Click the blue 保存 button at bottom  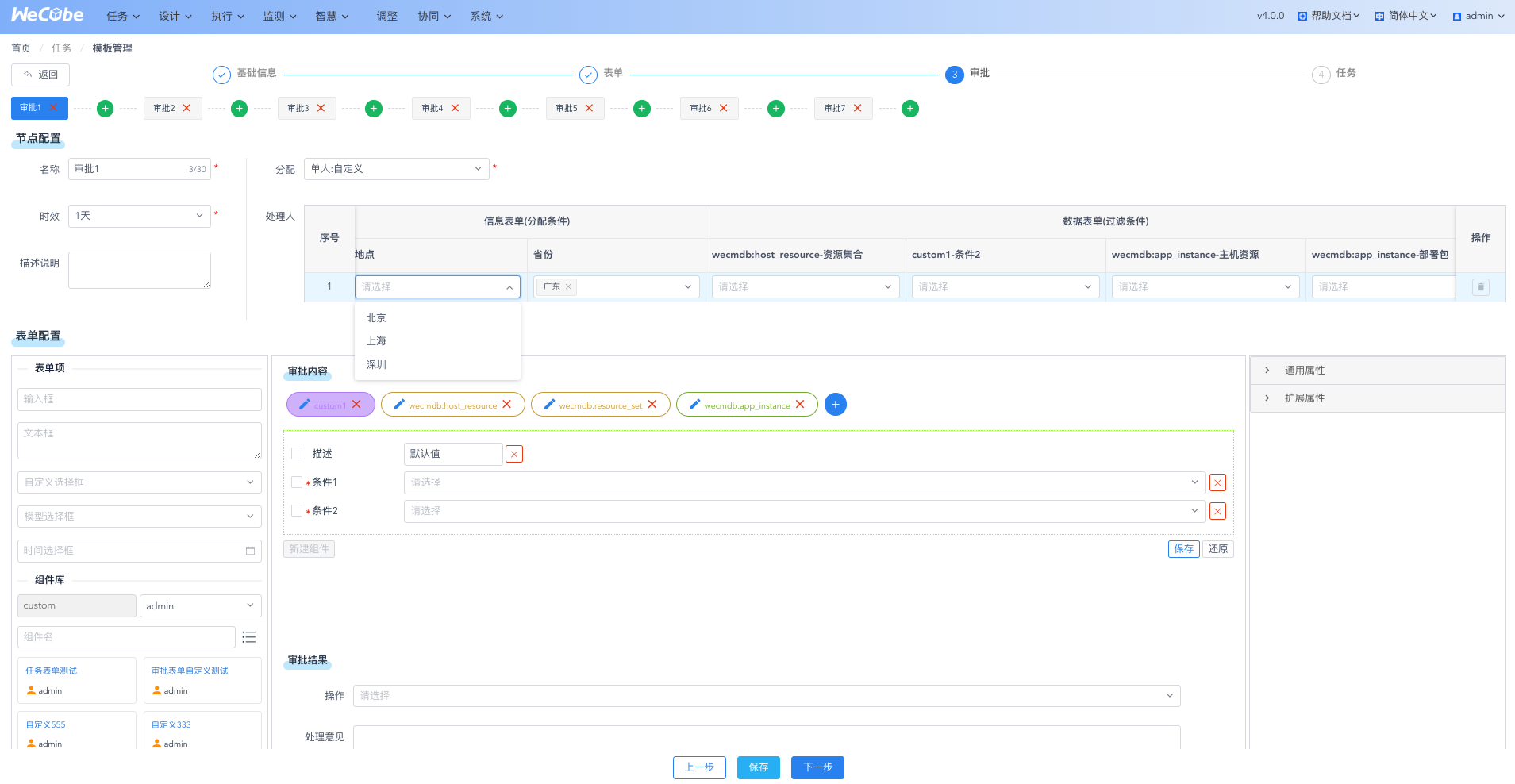click(x=759, y=767)
